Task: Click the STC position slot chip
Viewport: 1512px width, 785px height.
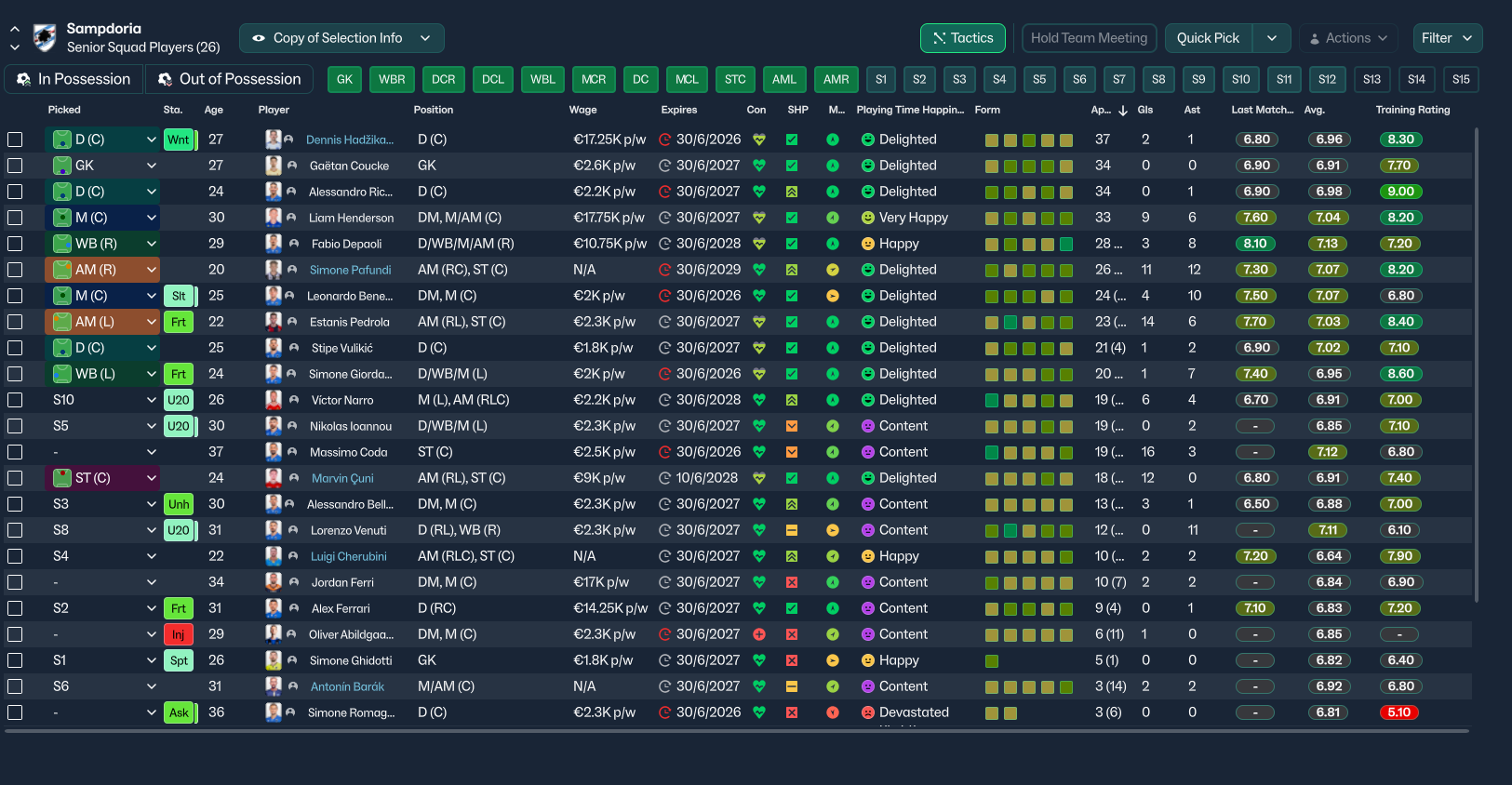Action: click(x=734, y=79)
